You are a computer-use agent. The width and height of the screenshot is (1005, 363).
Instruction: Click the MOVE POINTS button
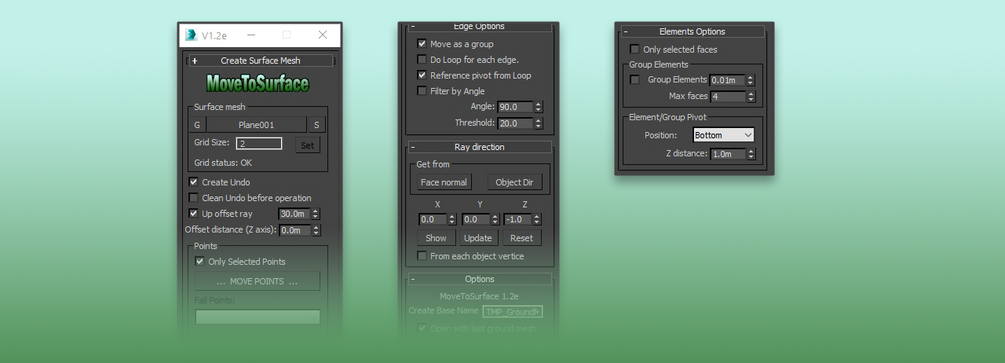(257, 282)
